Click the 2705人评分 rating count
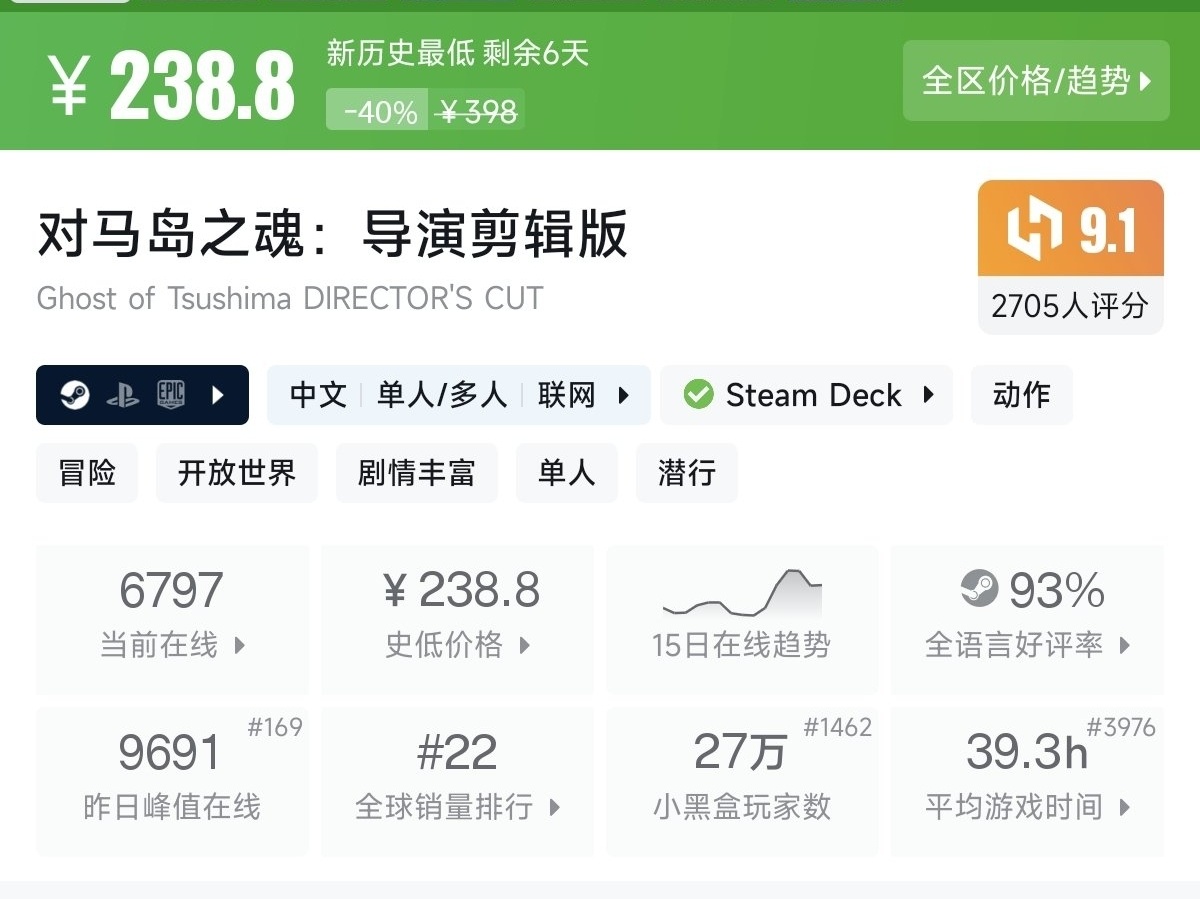 [1070, 306]
